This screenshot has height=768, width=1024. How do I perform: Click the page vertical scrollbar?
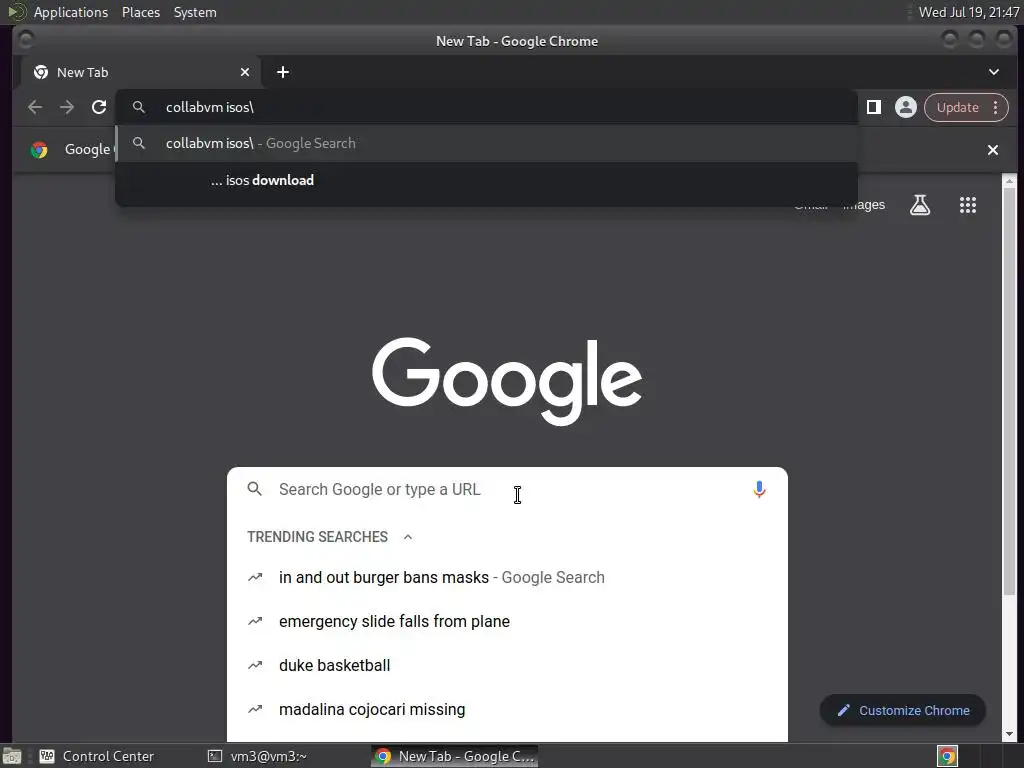click(1010, 392)
